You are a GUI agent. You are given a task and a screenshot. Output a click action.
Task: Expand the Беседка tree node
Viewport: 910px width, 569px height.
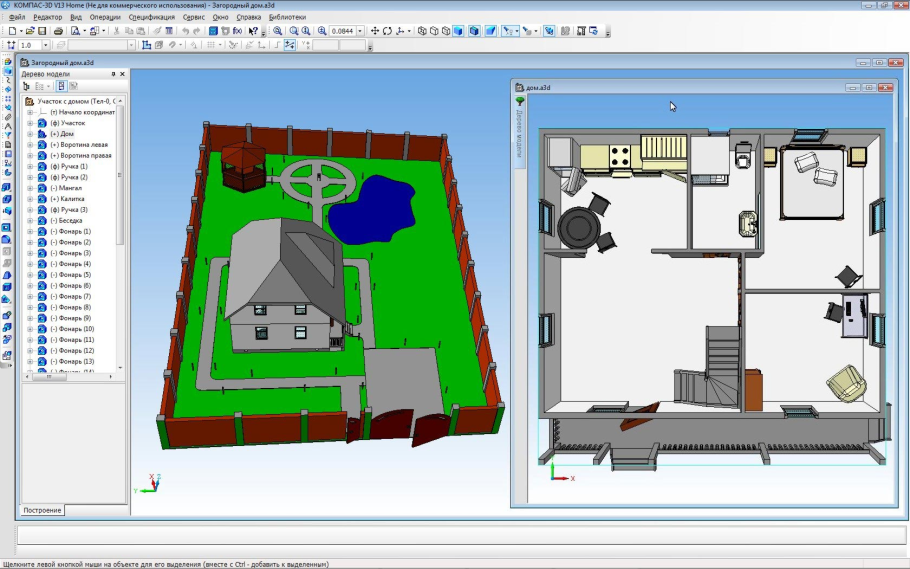point(30,220)
